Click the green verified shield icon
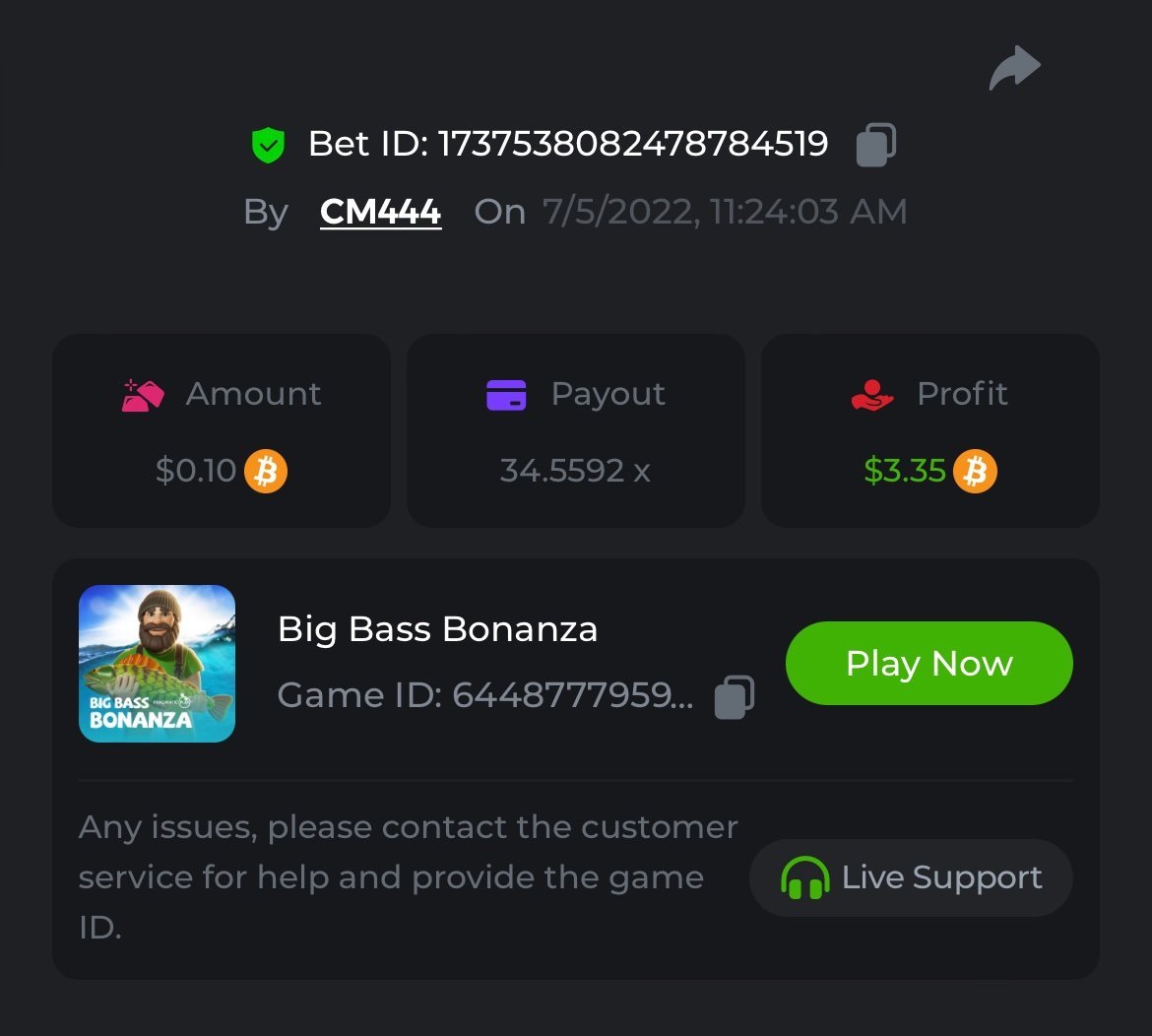 267,146
